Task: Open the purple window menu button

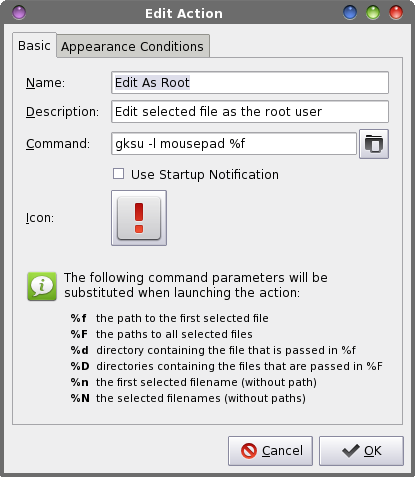Action: [19, 13]
